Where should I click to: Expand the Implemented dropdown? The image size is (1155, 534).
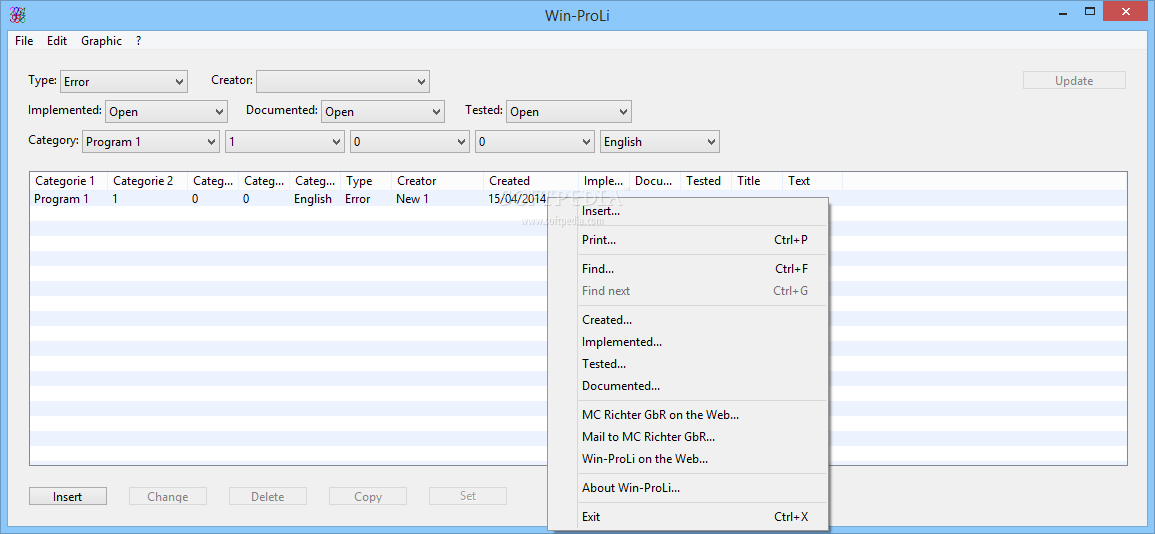166,112
